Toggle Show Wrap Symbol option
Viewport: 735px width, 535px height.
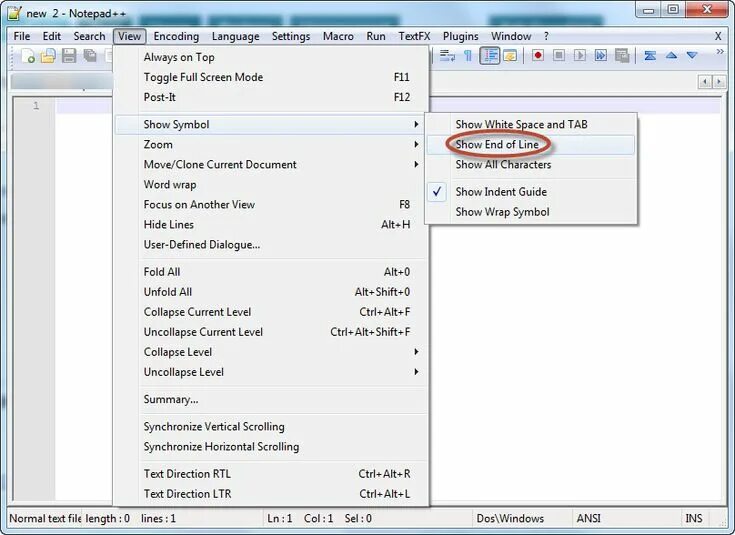click(x=531, y=212)
